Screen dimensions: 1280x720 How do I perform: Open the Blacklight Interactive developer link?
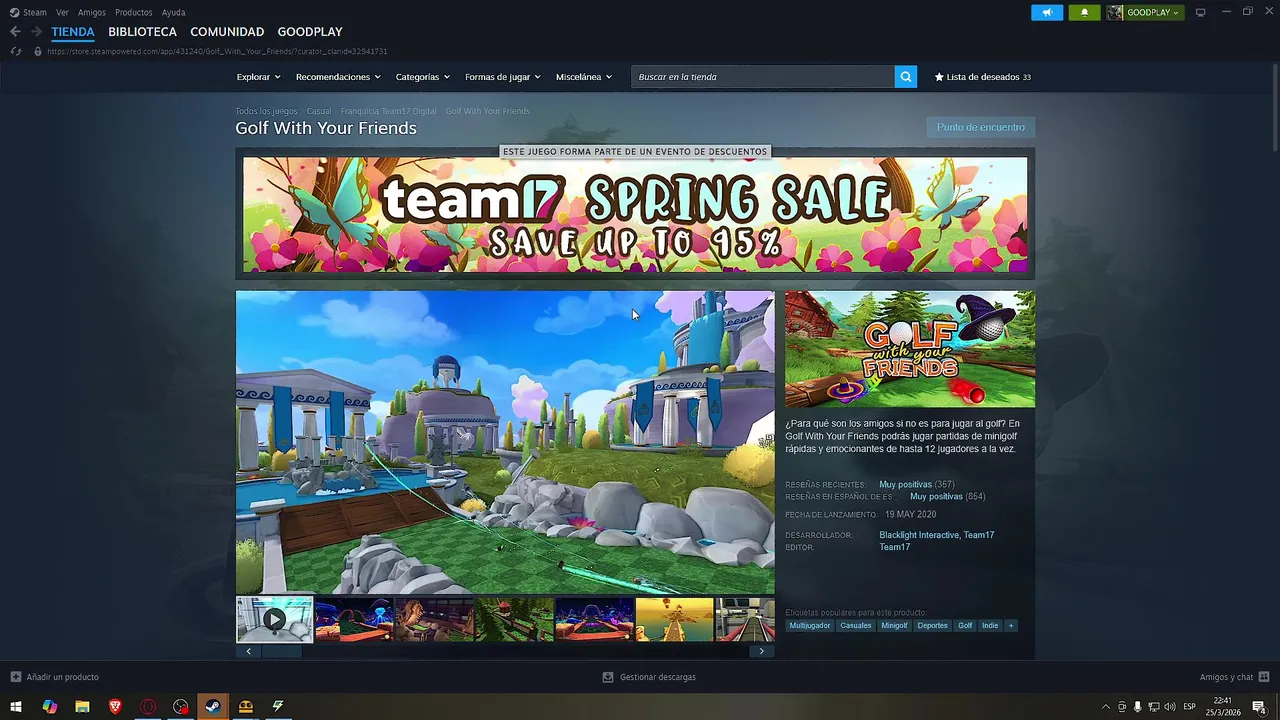(919, 535)
